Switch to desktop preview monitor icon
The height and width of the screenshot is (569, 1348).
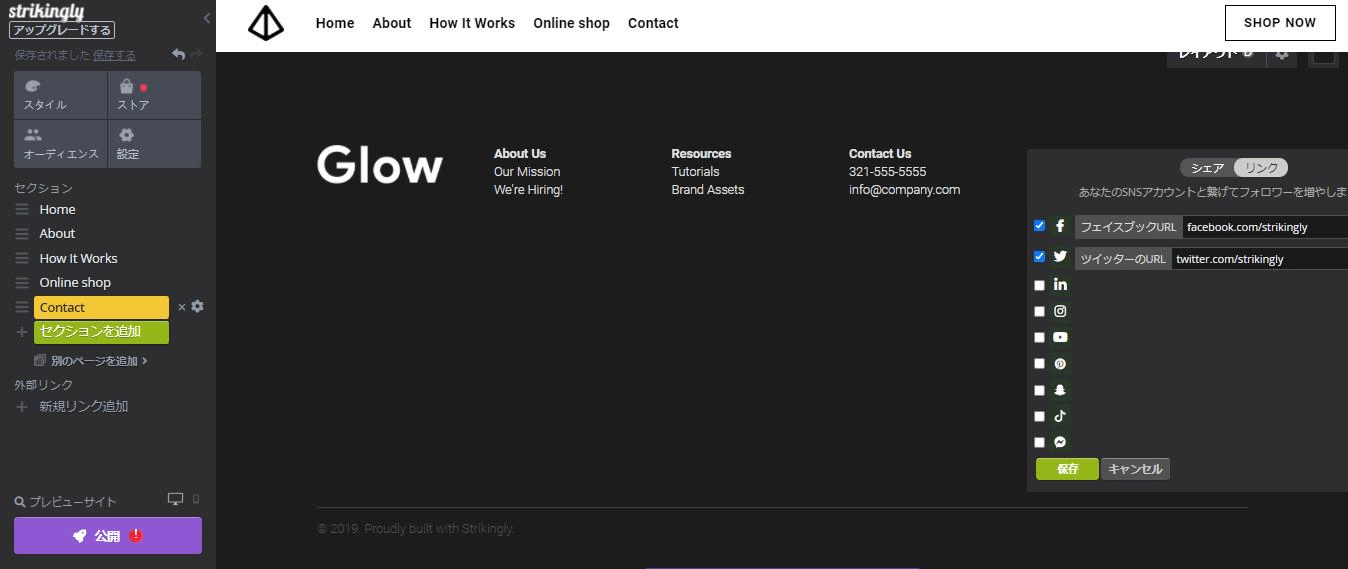pyautogui.click(x=175, y=499)
